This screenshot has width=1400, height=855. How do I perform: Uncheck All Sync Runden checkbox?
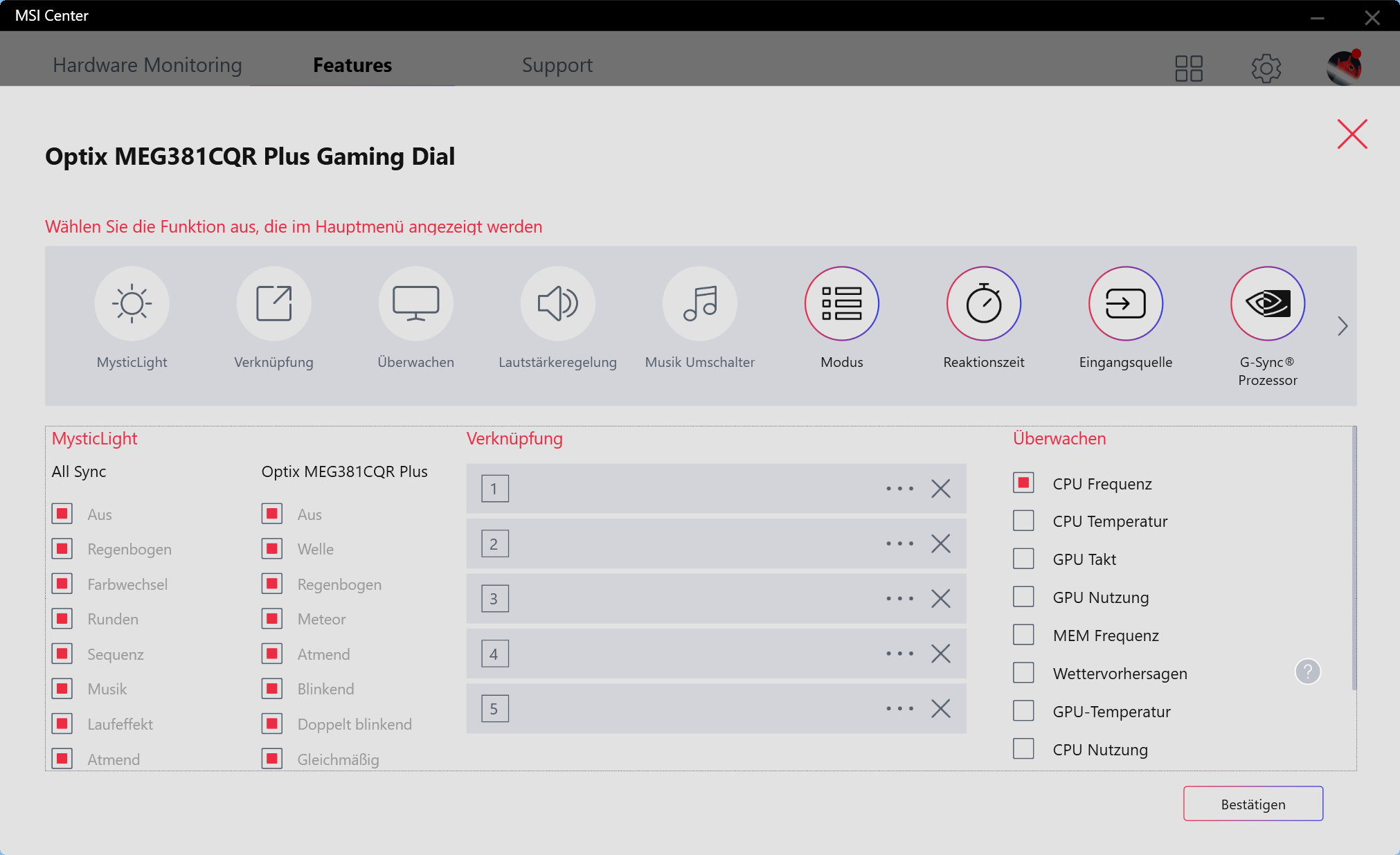(62, 619)
